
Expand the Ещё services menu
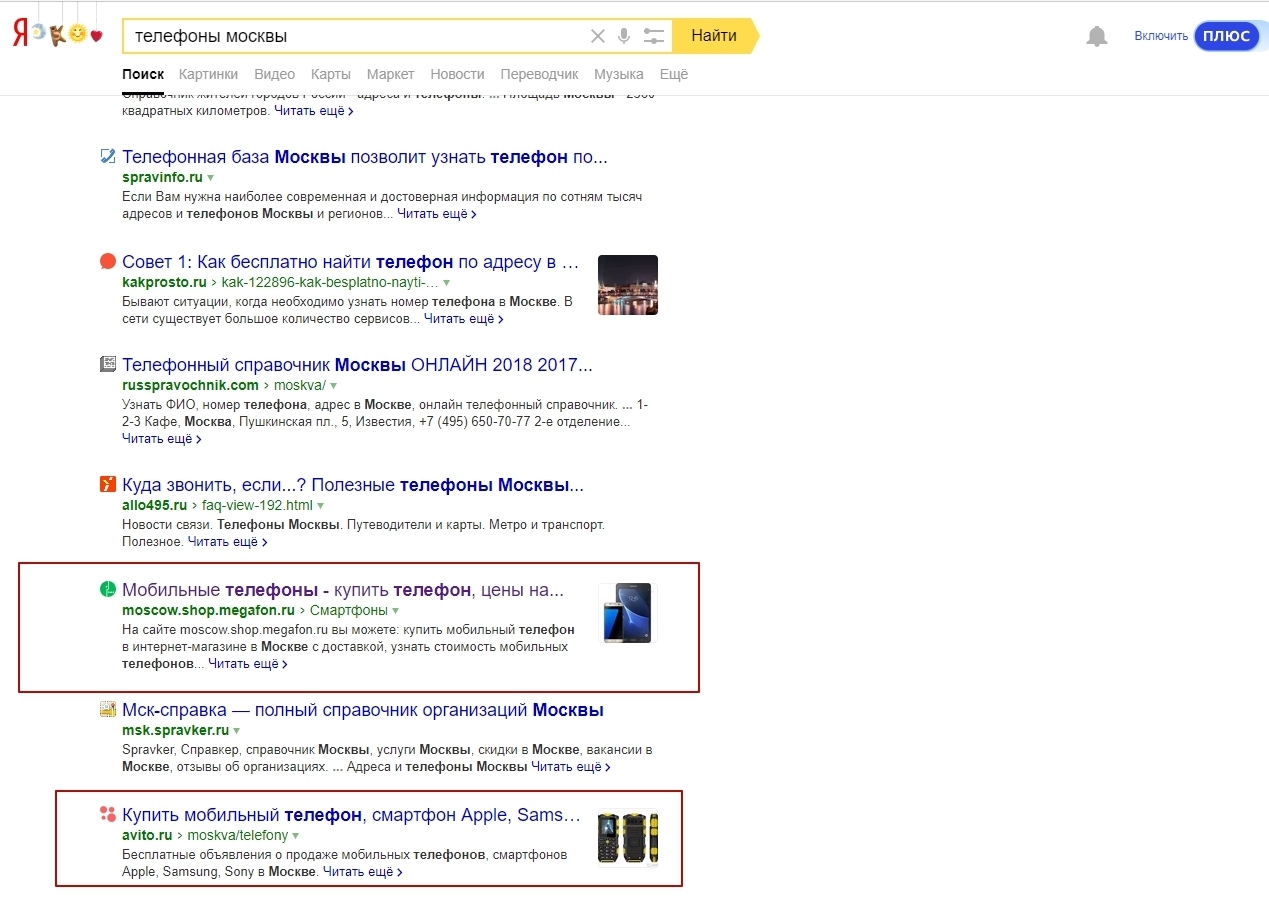tap(674, 74)
